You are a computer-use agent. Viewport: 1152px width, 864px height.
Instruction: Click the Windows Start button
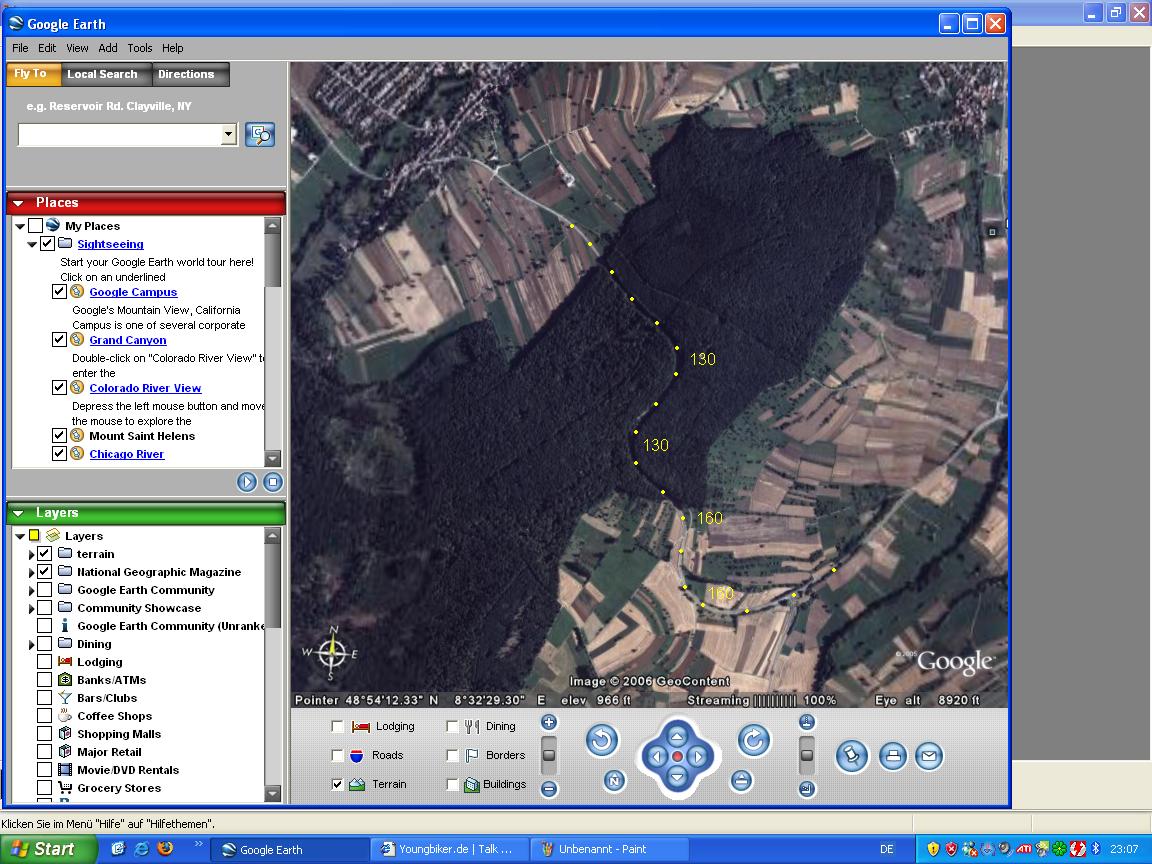pyautogui.click(x=48, y=849)
